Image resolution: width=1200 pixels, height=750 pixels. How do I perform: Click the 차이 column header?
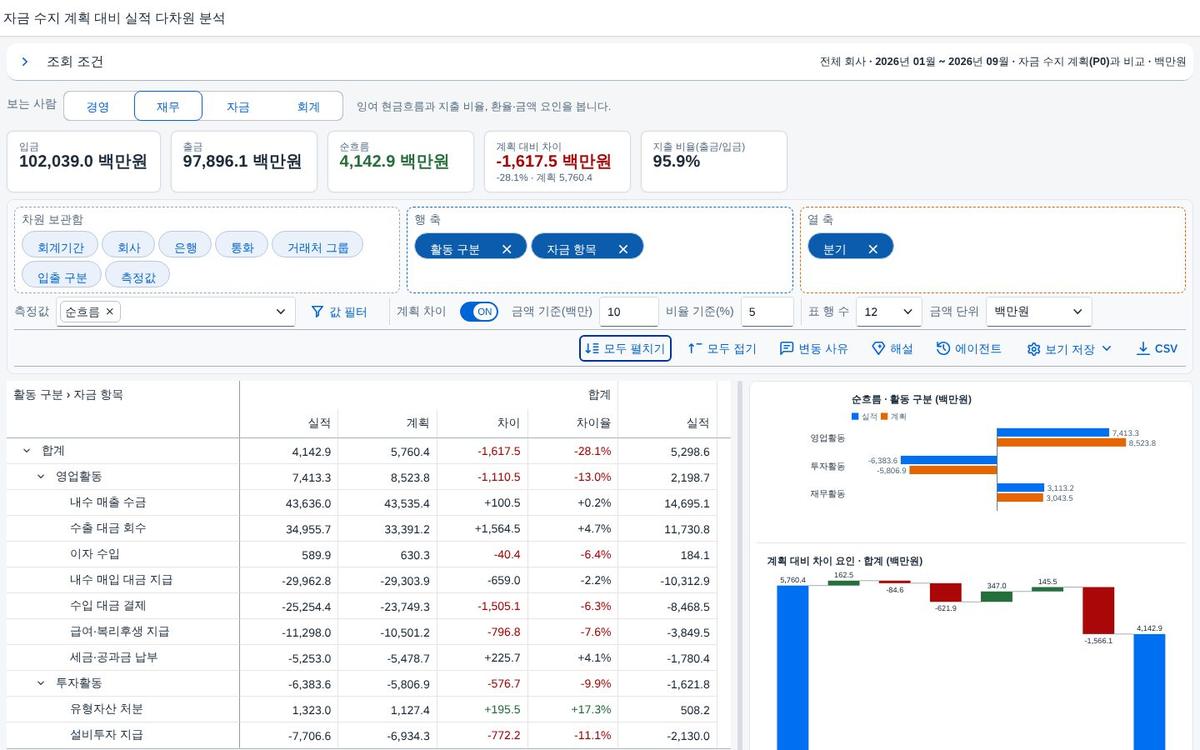[x=481, y=423]
